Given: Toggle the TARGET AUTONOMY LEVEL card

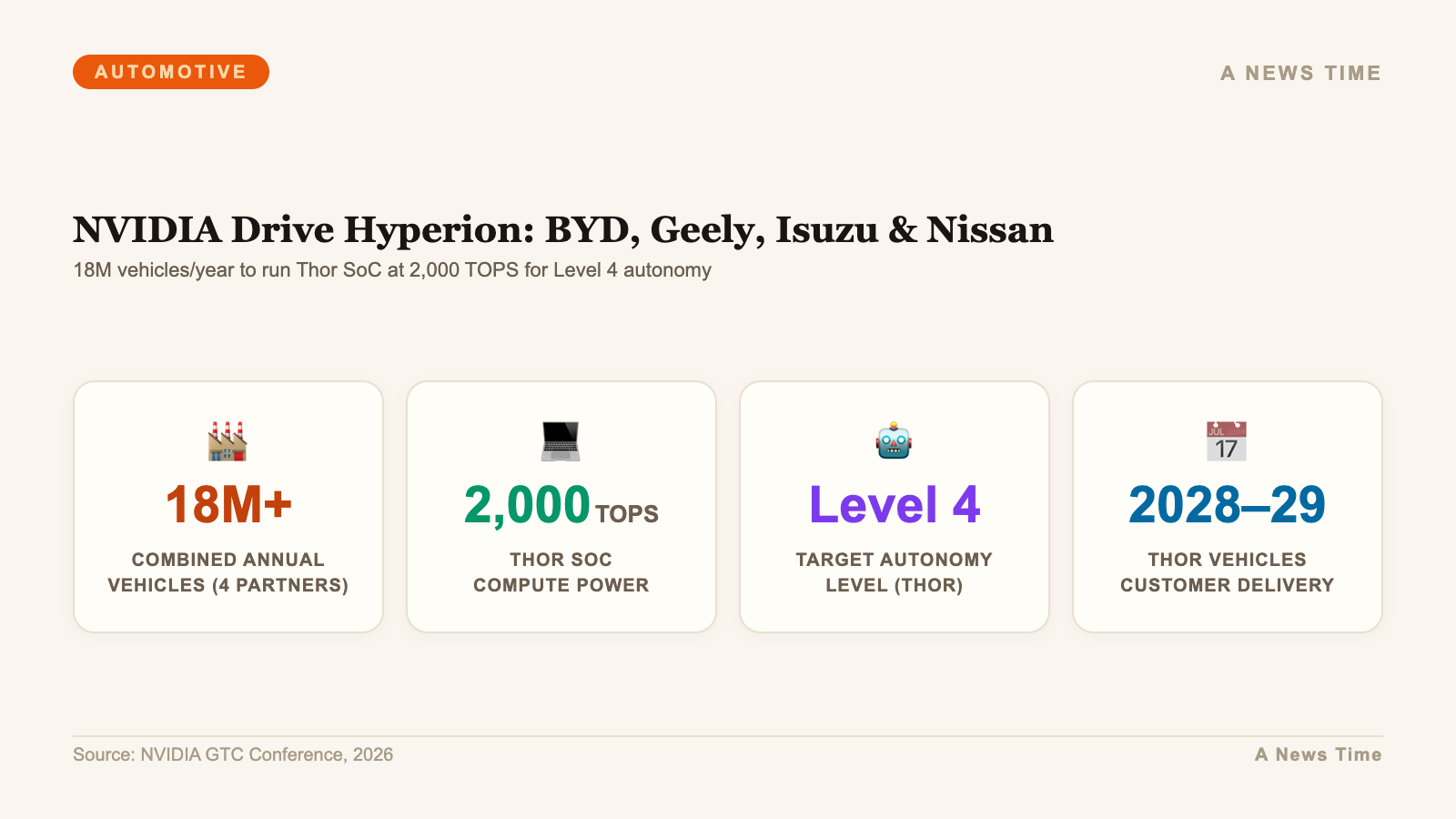Looking at the screenshot, I should [894, 507].
